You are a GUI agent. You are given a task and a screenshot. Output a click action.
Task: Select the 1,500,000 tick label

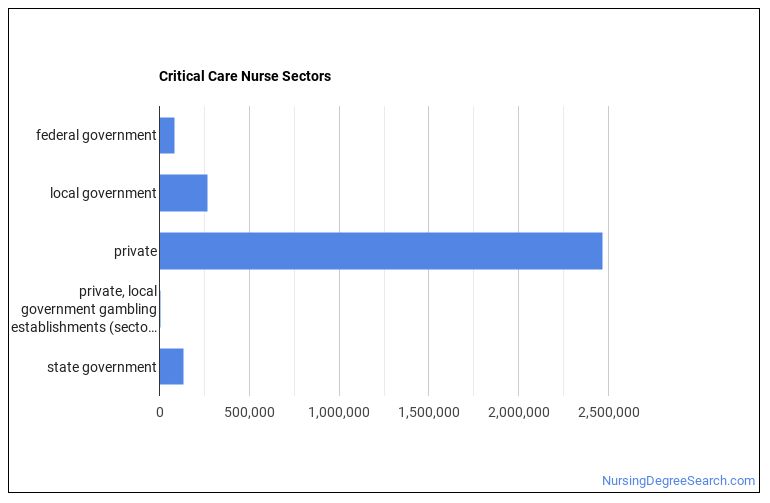428,412
